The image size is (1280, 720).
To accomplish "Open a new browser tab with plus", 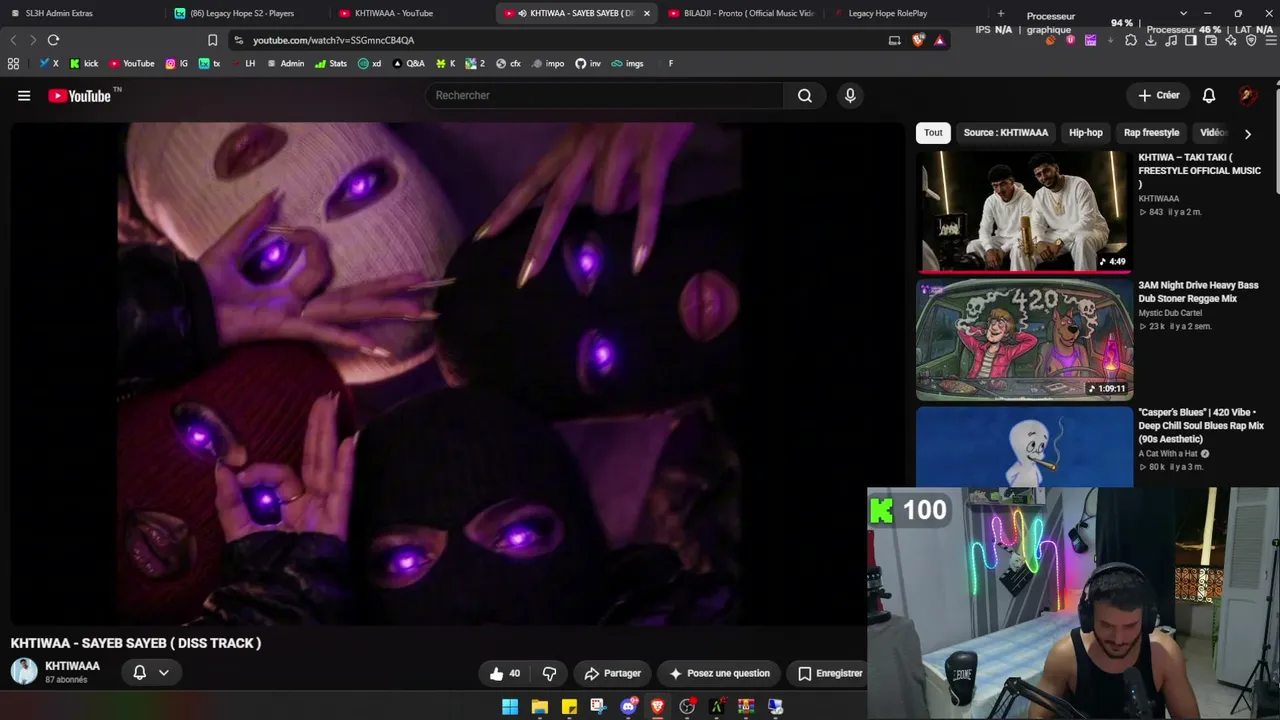I will [x=1001, y=14].
